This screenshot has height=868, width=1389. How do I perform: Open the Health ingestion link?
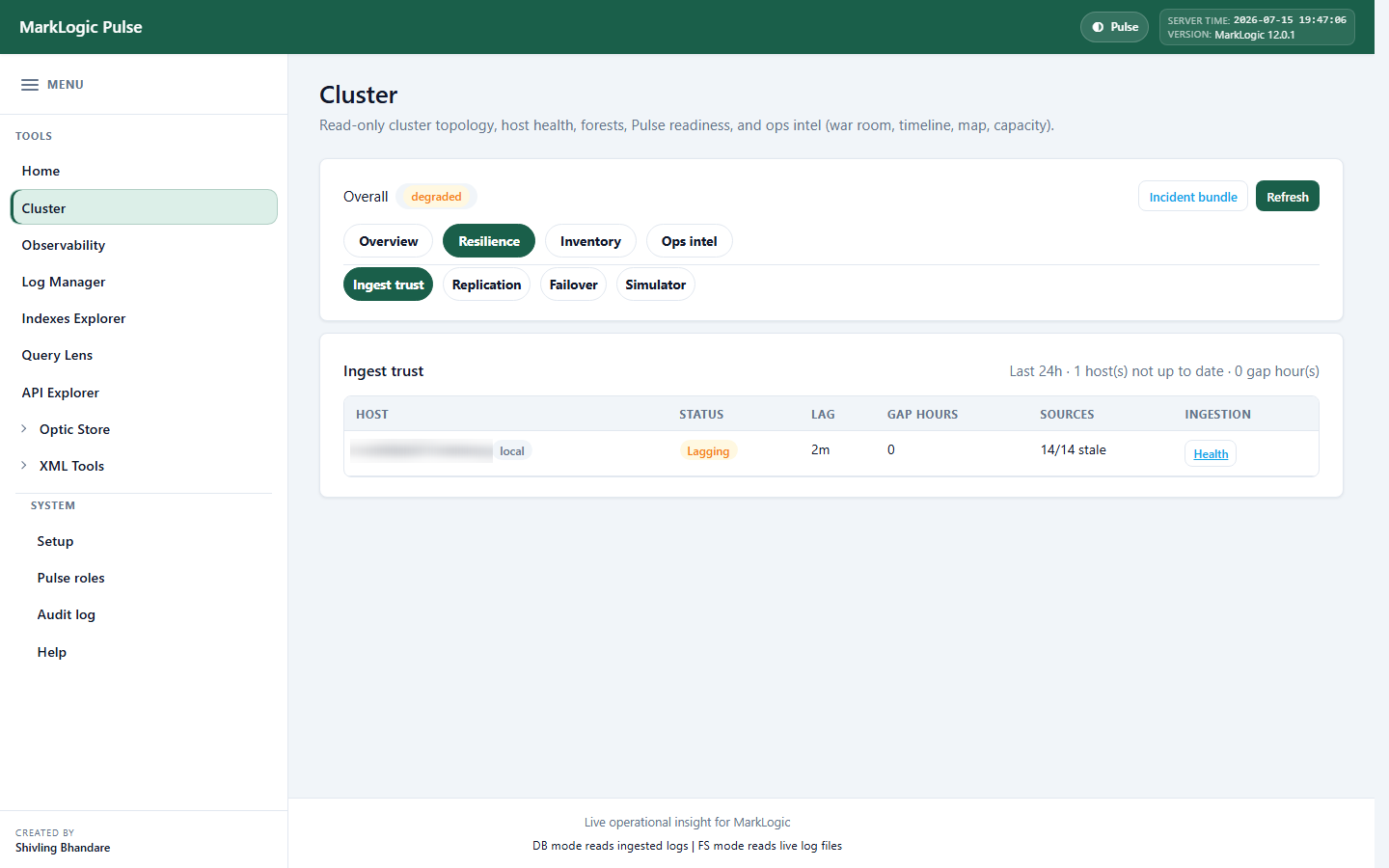(x=1211, y=454)
